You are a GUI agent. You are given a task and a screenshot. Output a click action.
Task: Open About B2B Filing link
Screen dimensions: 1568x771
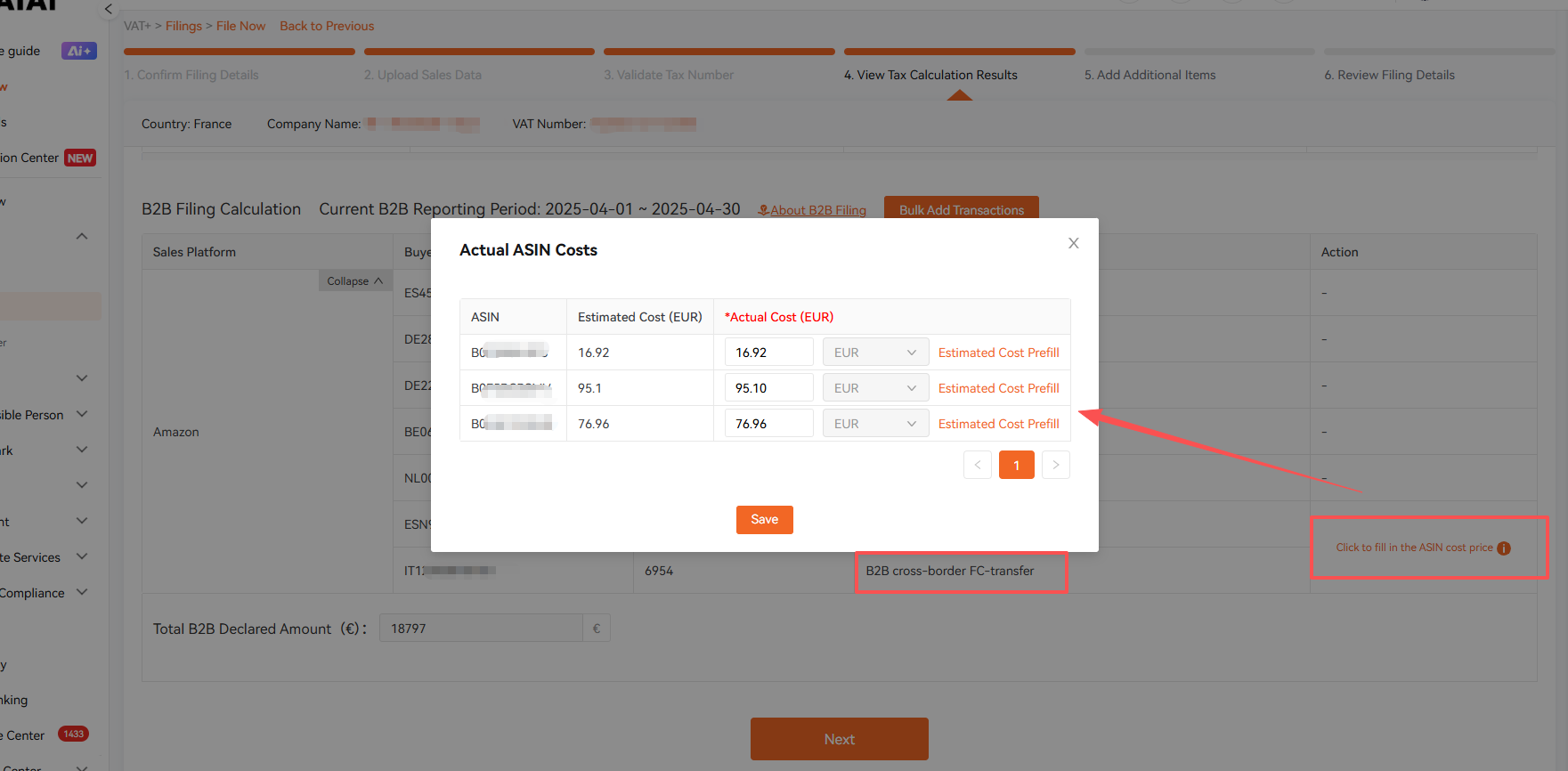pos(812,210)
